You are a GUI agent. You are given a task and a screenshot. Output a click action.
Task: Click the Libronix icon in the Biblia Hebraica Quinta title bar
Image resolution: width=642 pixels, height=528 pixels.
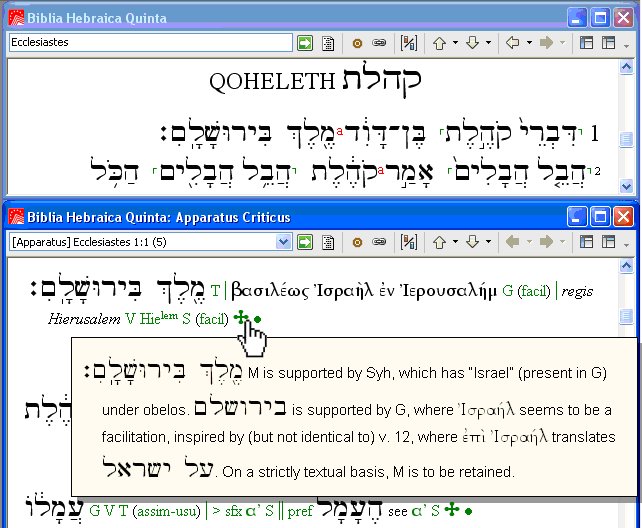pyautogui.click(x=16, y=18)
